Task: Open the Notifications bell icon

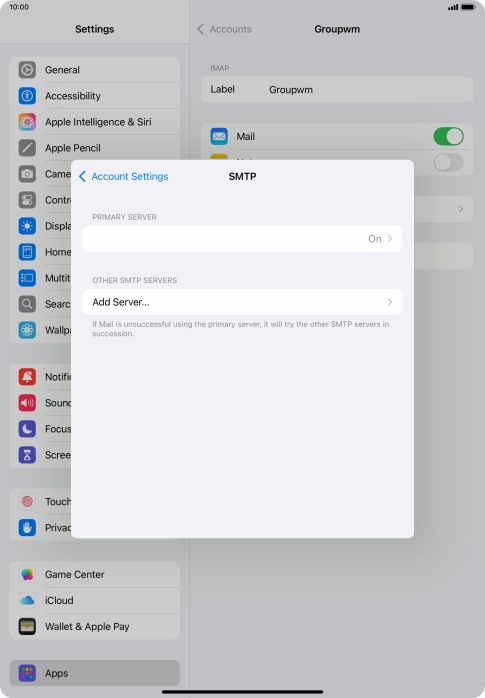Action: [x=27, y=377]
